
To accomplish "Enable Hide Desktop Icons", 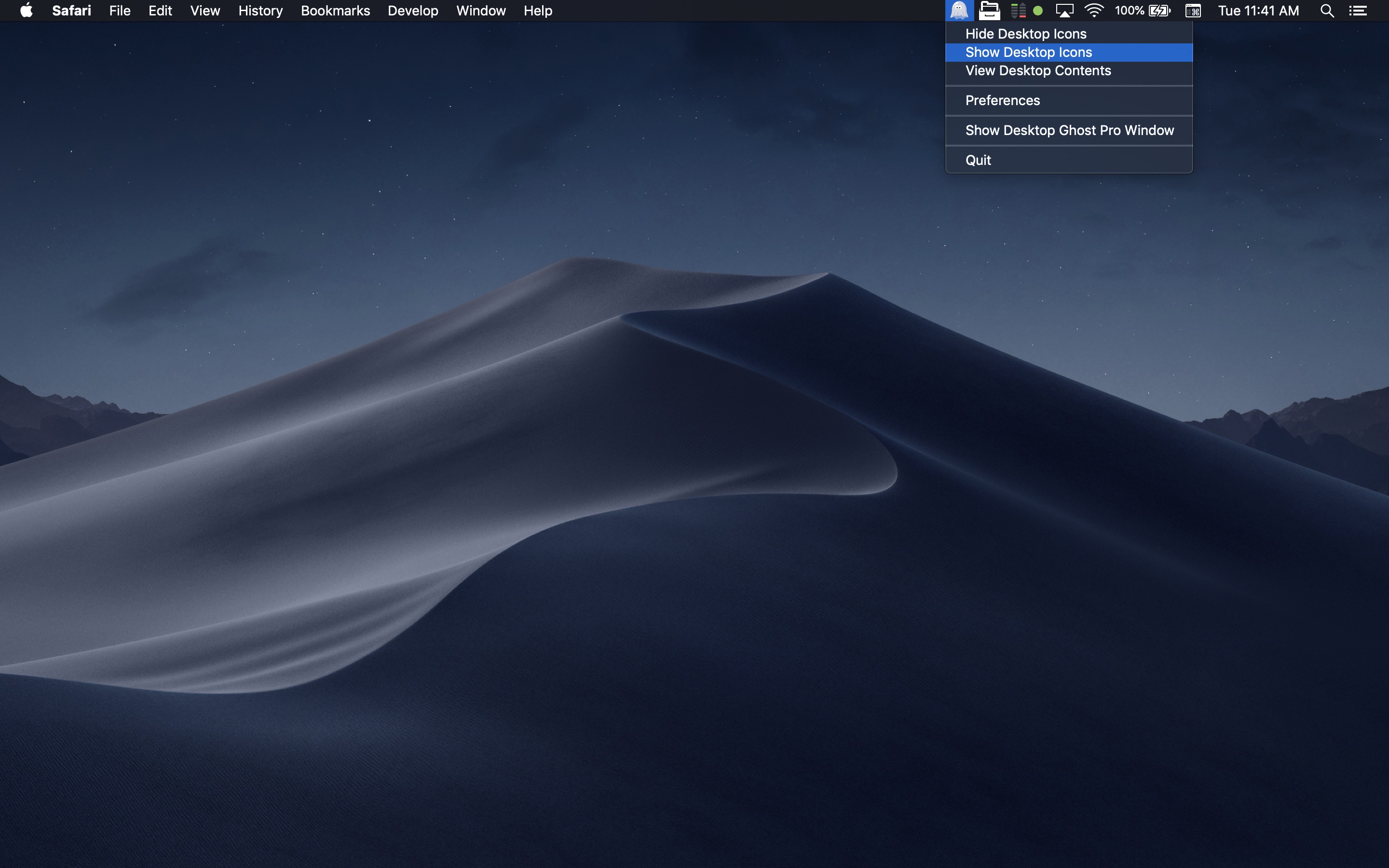I will coord(1025,34).
